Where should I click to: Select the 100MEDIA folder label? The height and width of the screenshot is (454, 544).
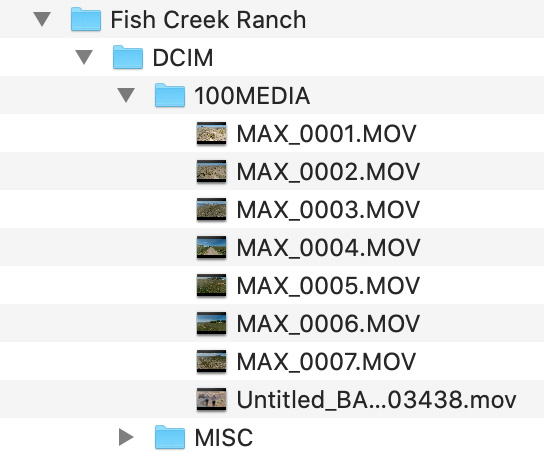tap(252, 95)
